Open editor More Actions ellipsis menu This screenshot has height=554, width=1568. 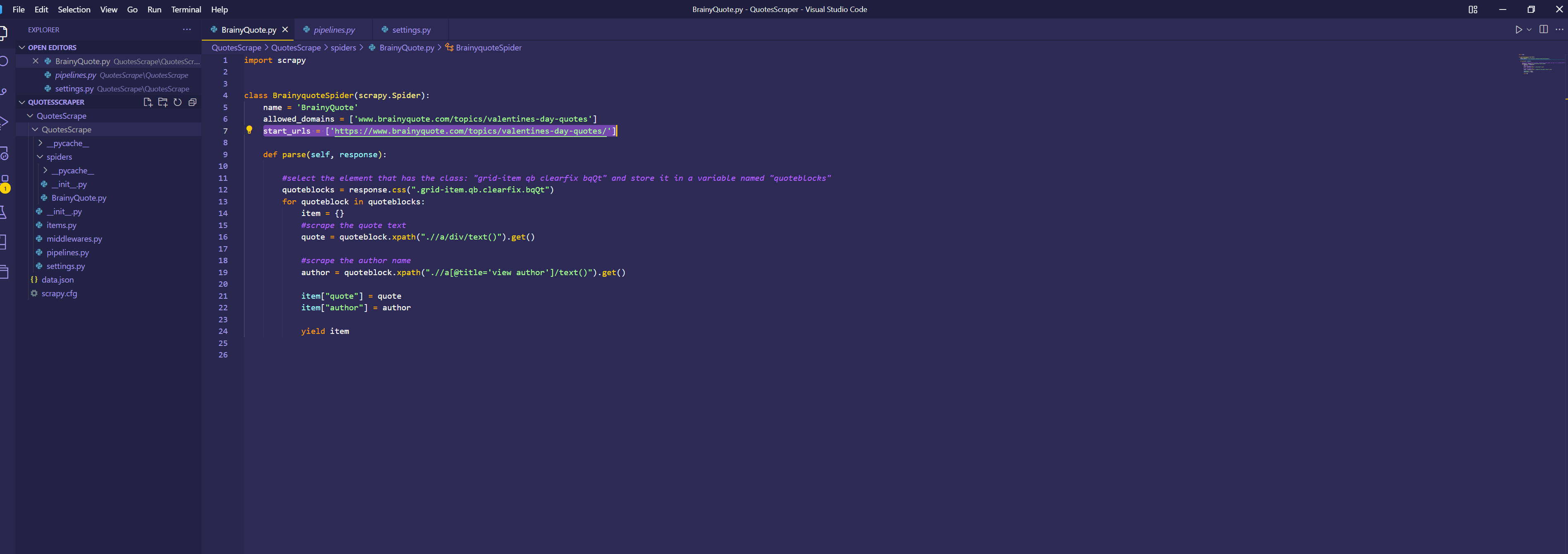click(x=1559, y=29)
